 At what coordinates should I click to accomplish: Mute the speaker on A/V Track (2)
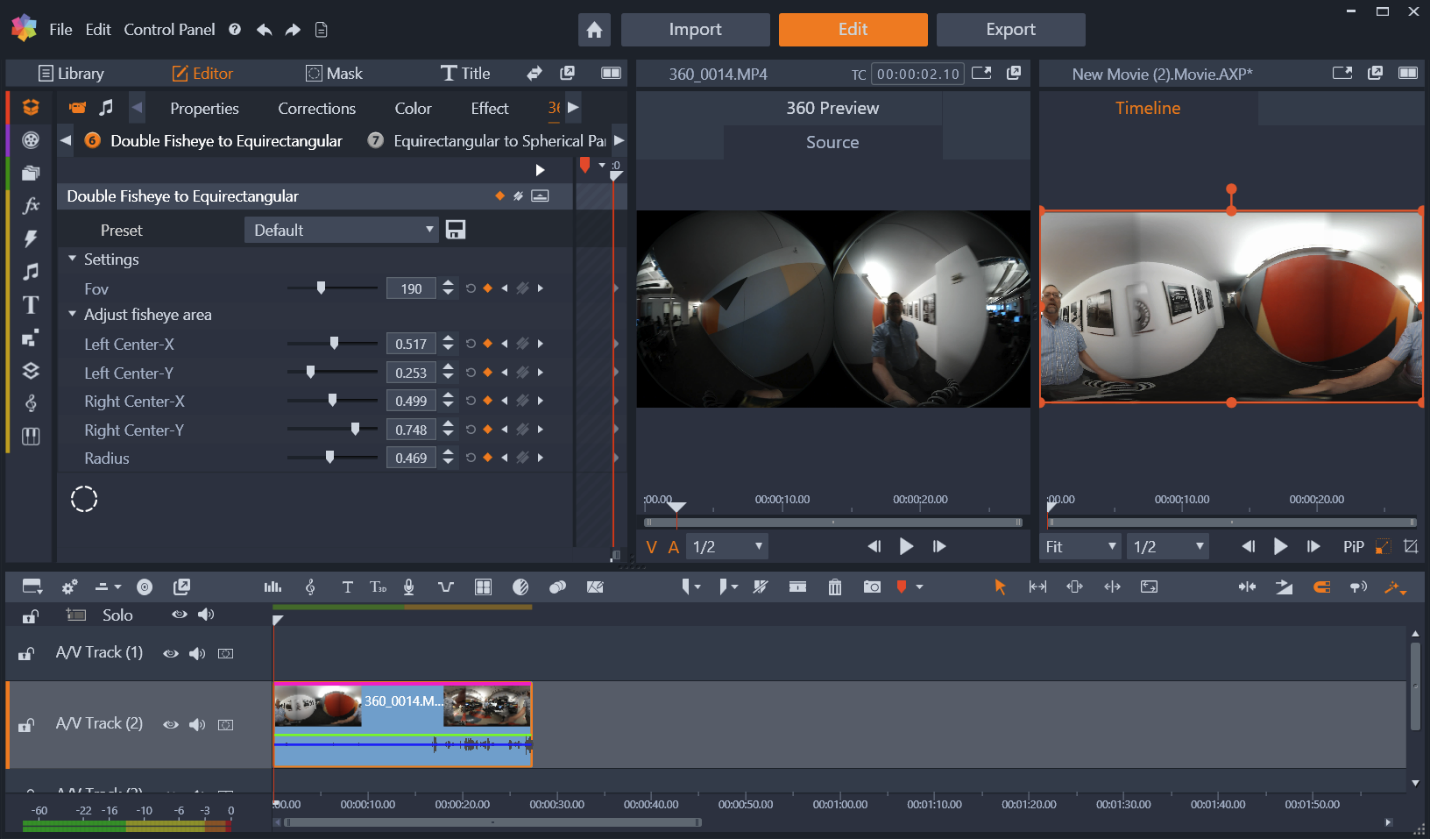tap(197, 725)
